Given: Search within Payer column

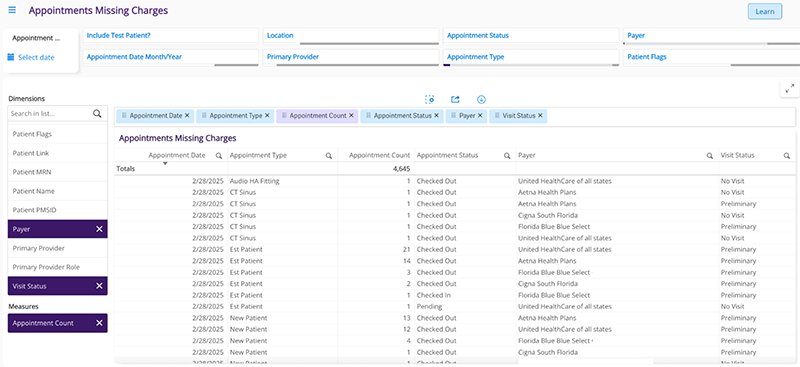Looking at the screenshot, I should pyautogui.click(x=710, y=156).
